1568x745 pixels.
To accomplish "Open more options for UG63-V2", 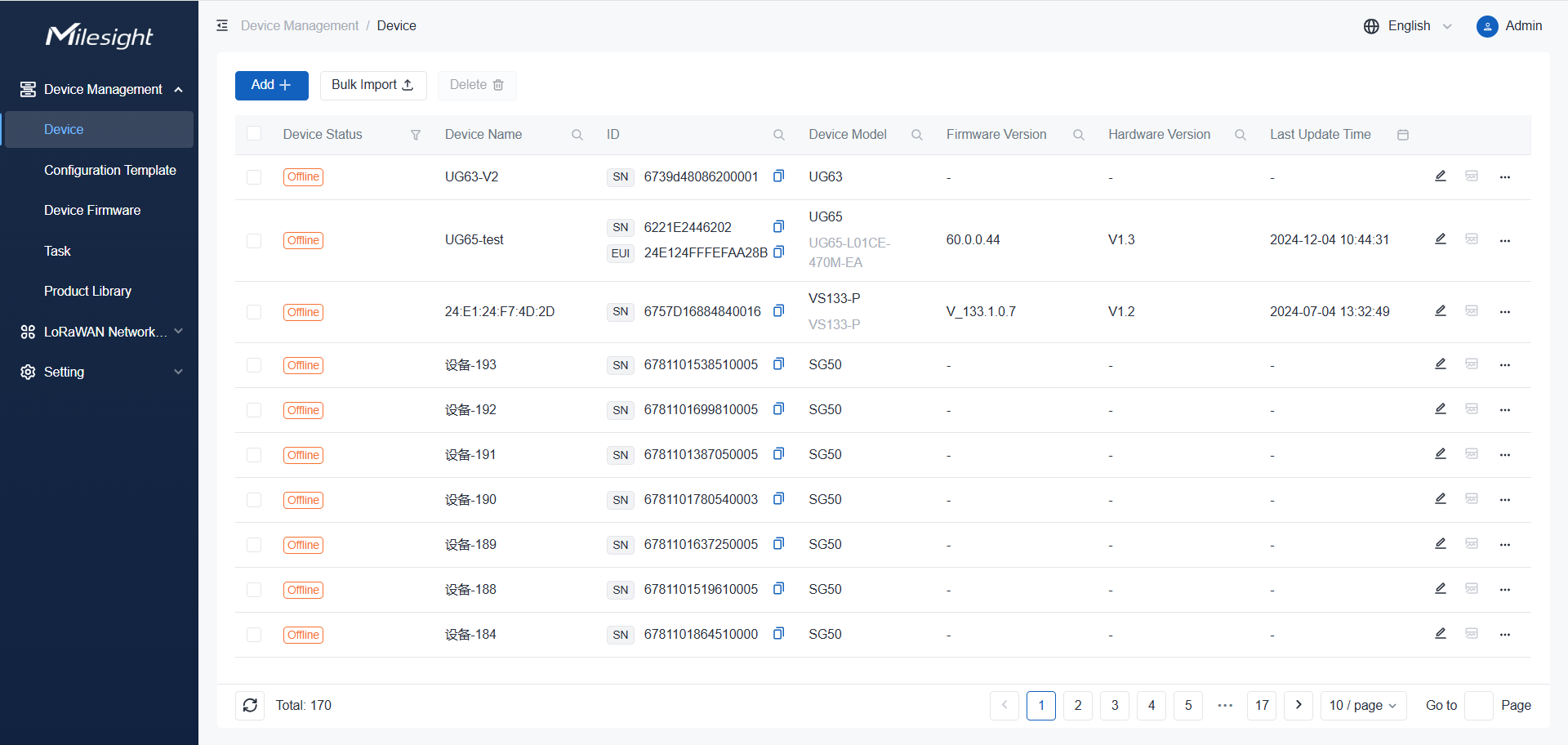I will (1505, 177).
